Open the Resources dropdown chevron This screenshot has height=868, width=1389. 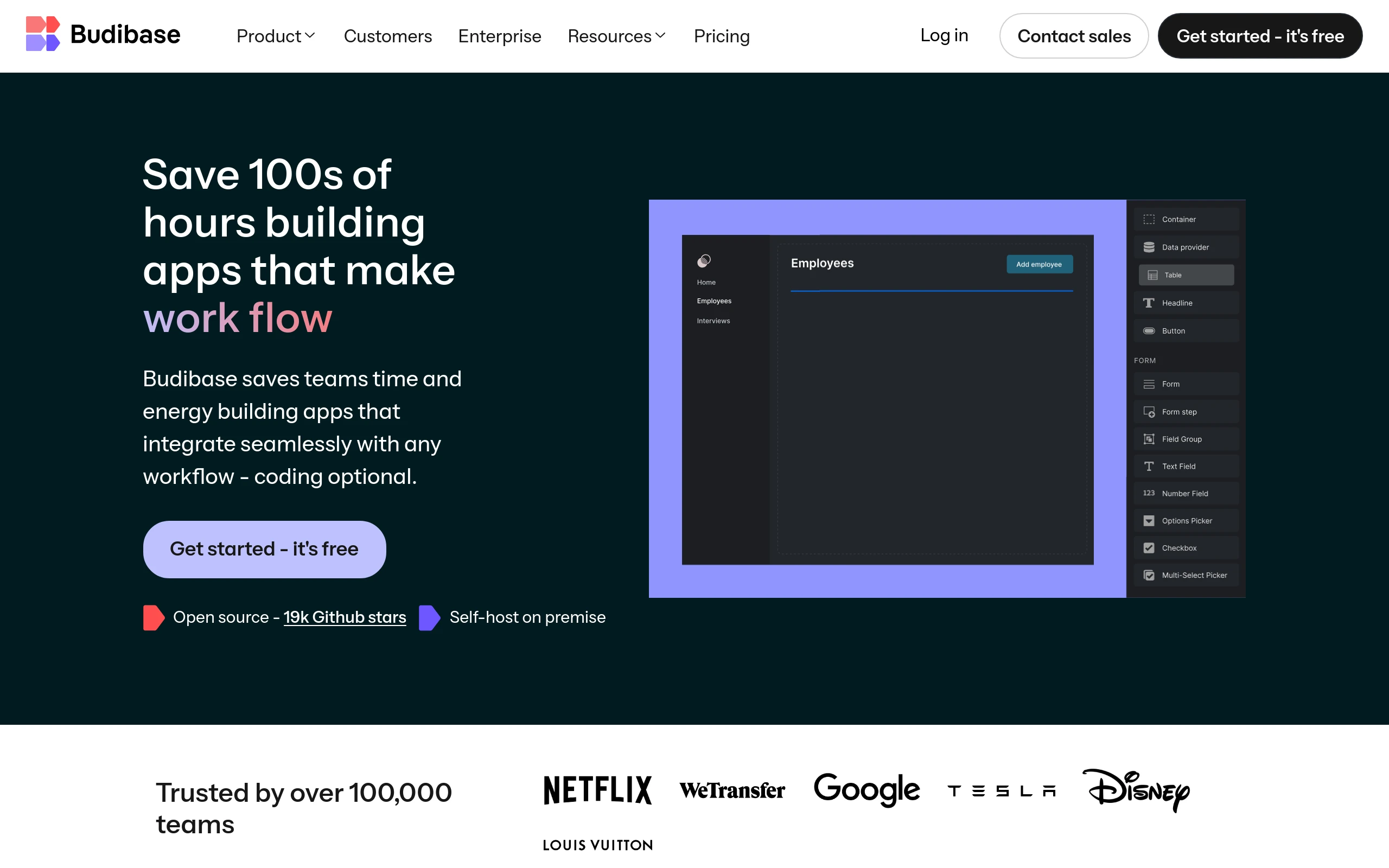pyautogui.click(x=661, y=36)
